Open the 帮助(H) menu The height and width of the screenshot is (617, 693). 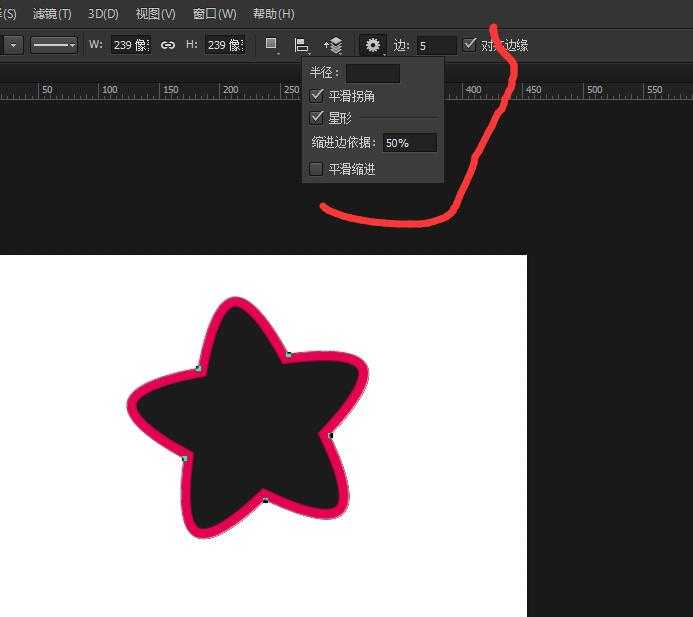point(274,14)
